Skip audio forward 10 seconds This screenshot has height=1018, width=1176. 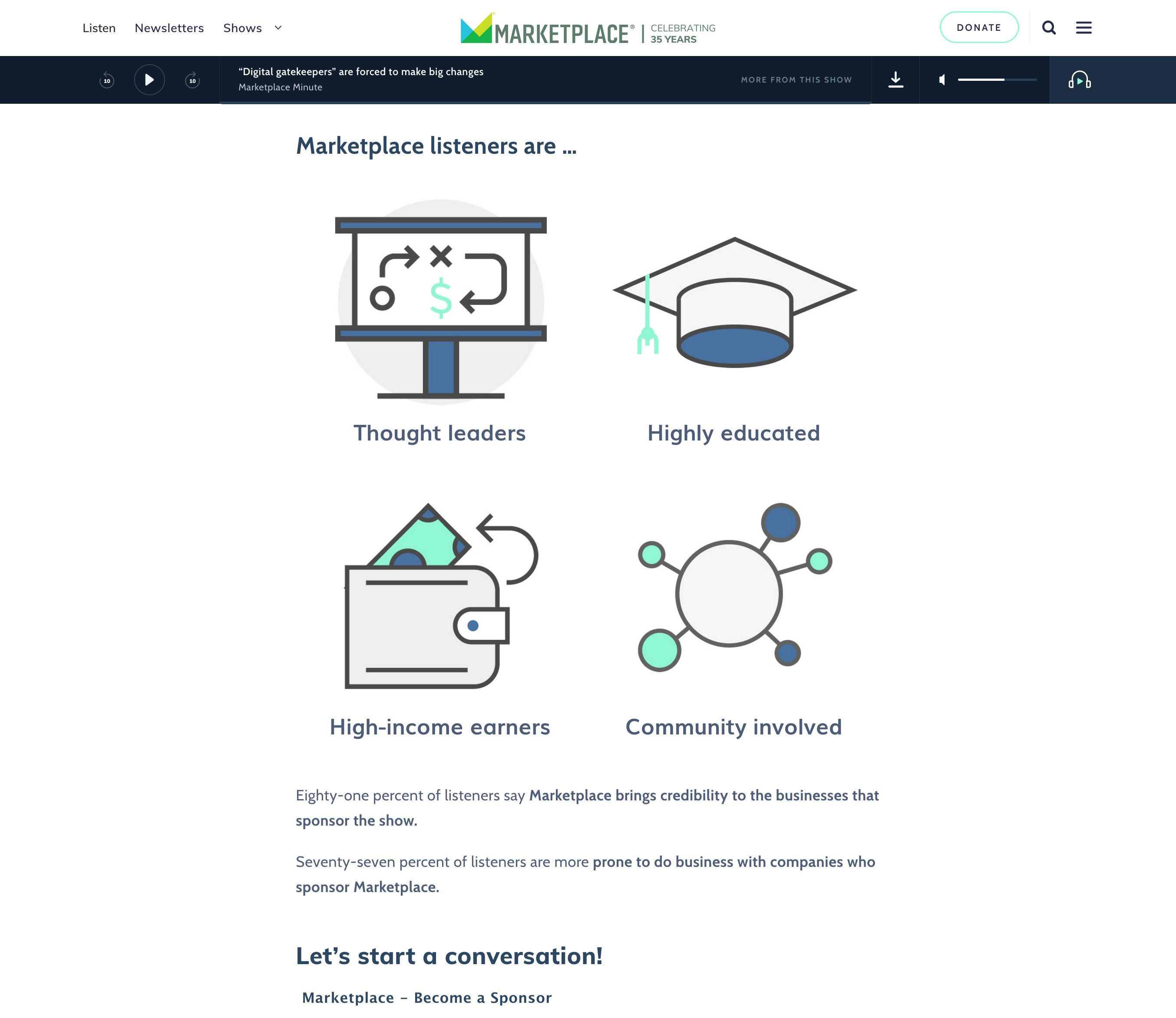click(192, 79)
